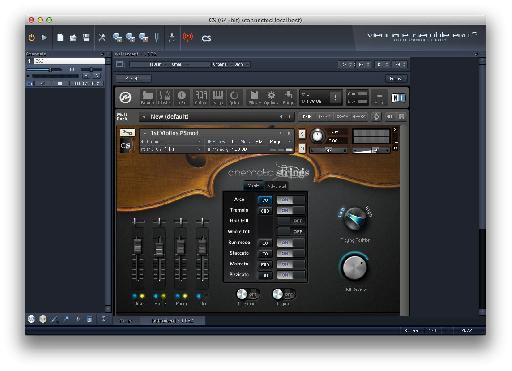Toggle the Kontakt minimized view button
The width and height of the screenshot is (512, 371).
[x=379, y=98]
